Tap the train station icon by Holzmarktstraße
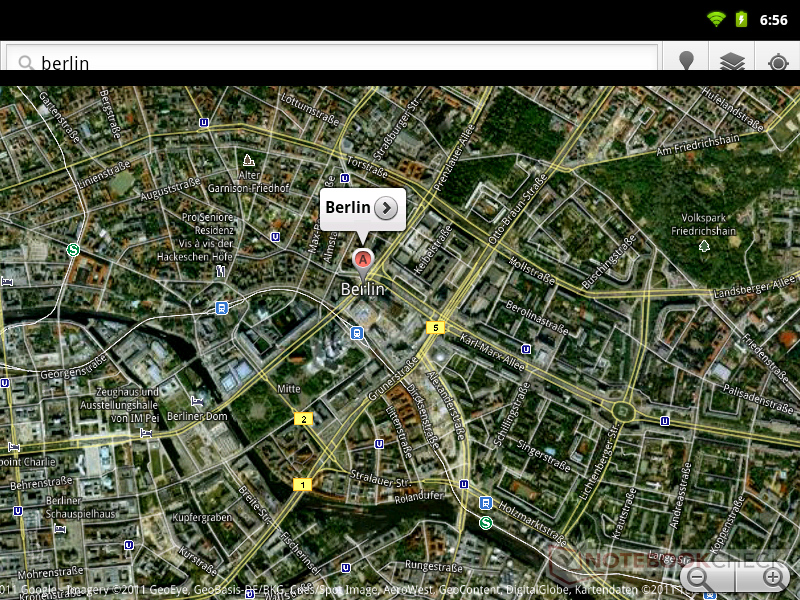Screen dimensions: 800x600 486,504
